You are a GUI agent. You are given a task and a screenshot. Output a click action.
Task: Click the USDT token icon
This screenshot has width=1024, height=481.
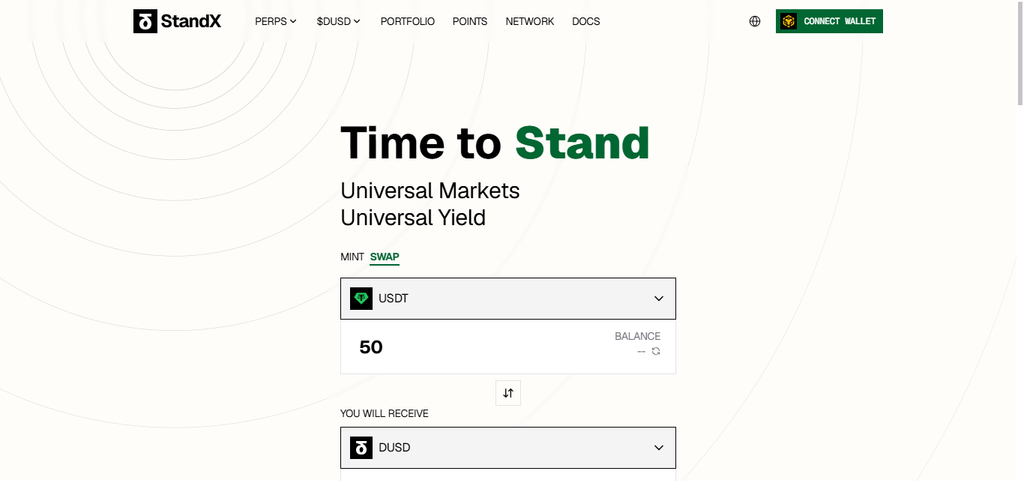point(361,298)
